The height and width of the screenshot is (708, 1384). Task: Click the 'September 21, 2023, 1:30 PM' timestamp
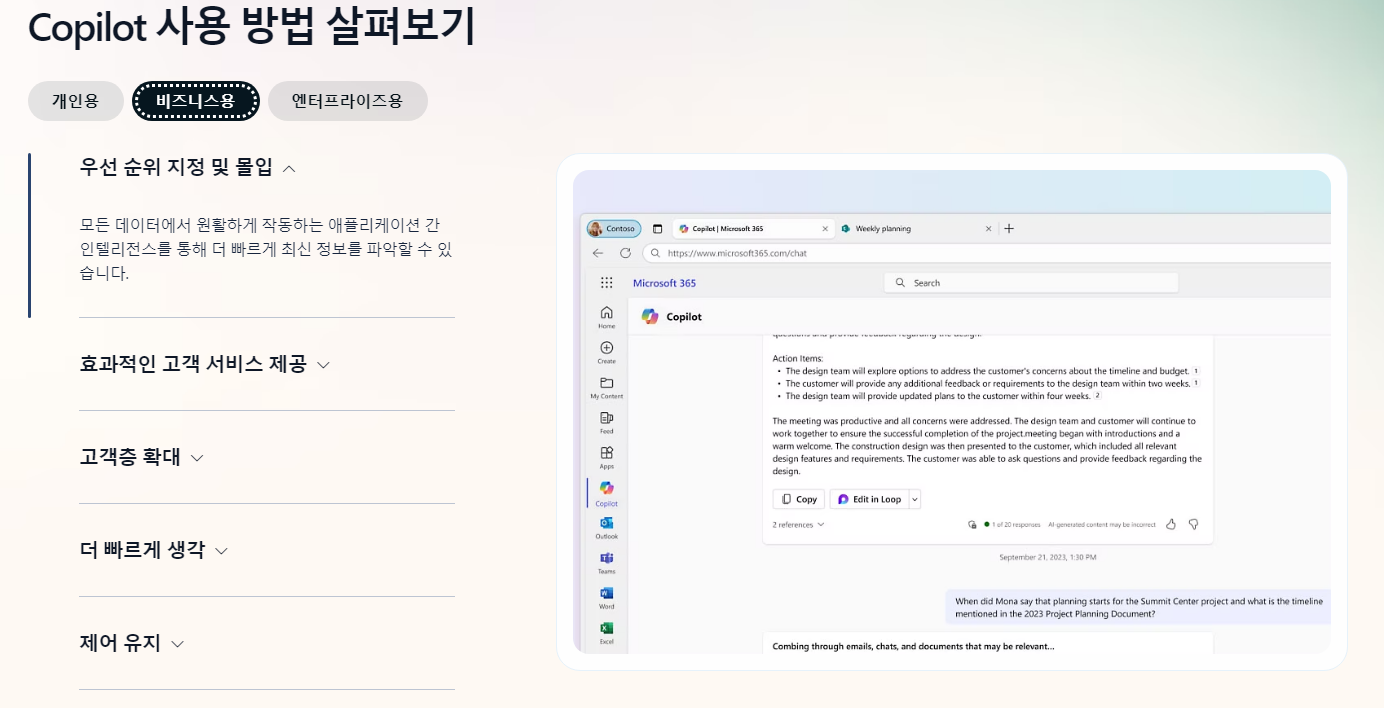pyautogui.click(x=1047, y=557)
